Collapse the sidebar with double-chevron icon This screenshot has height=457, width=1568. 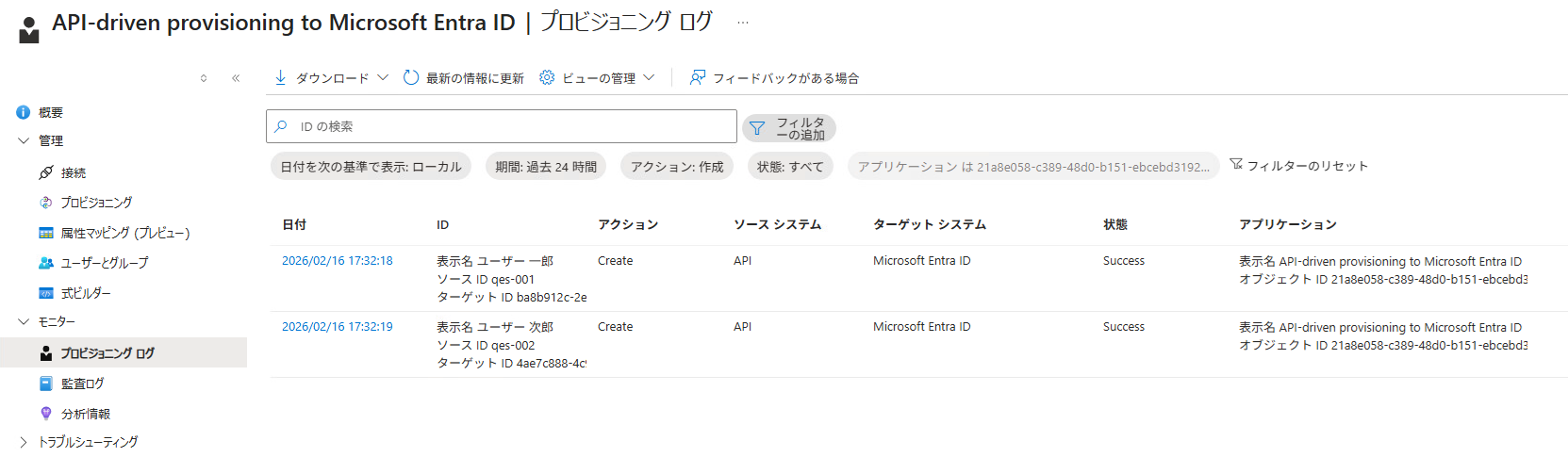236,78
